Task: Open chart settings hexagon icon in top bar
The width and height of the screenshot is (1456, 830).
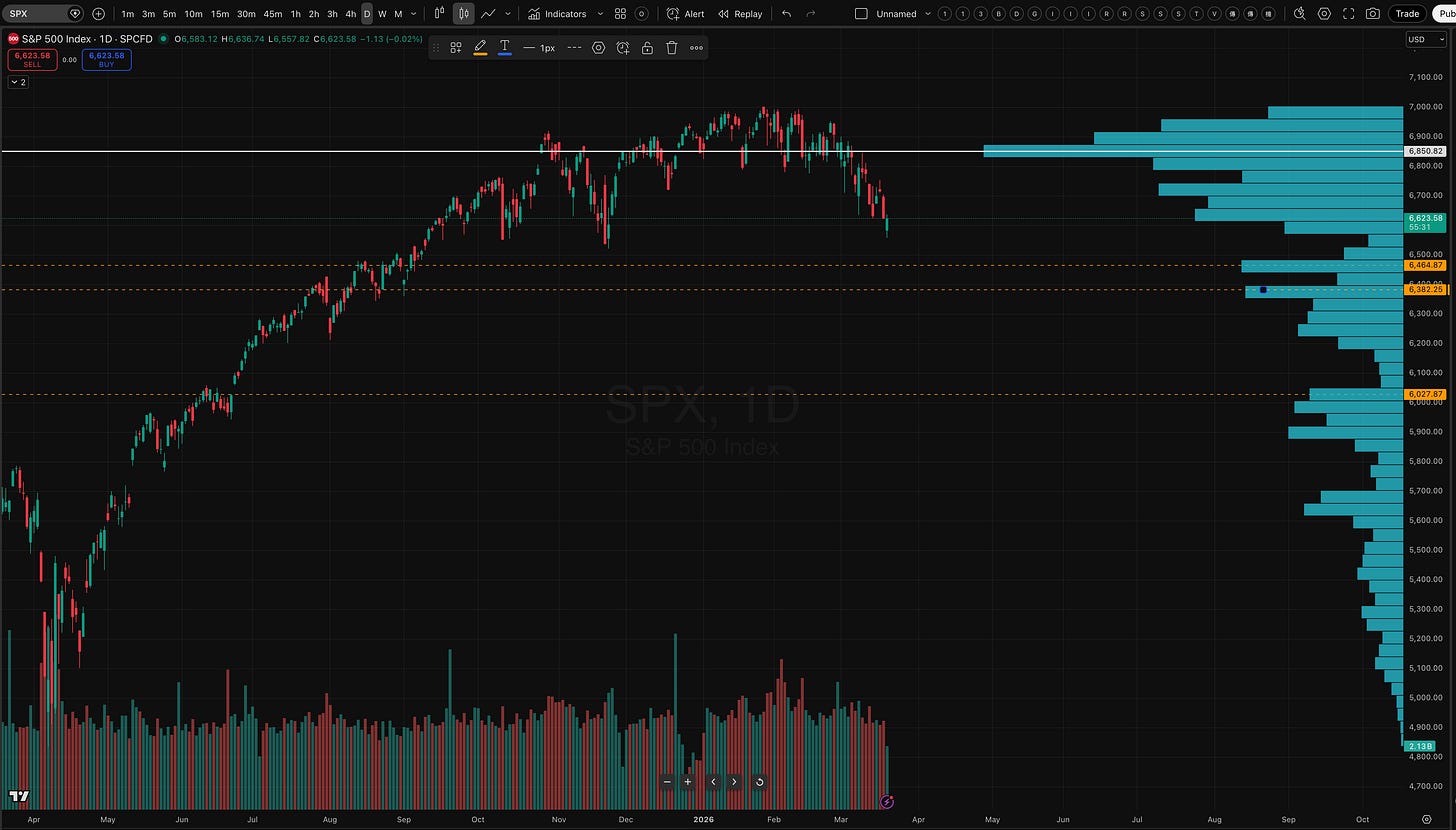Action: (x=1324, y=14)
